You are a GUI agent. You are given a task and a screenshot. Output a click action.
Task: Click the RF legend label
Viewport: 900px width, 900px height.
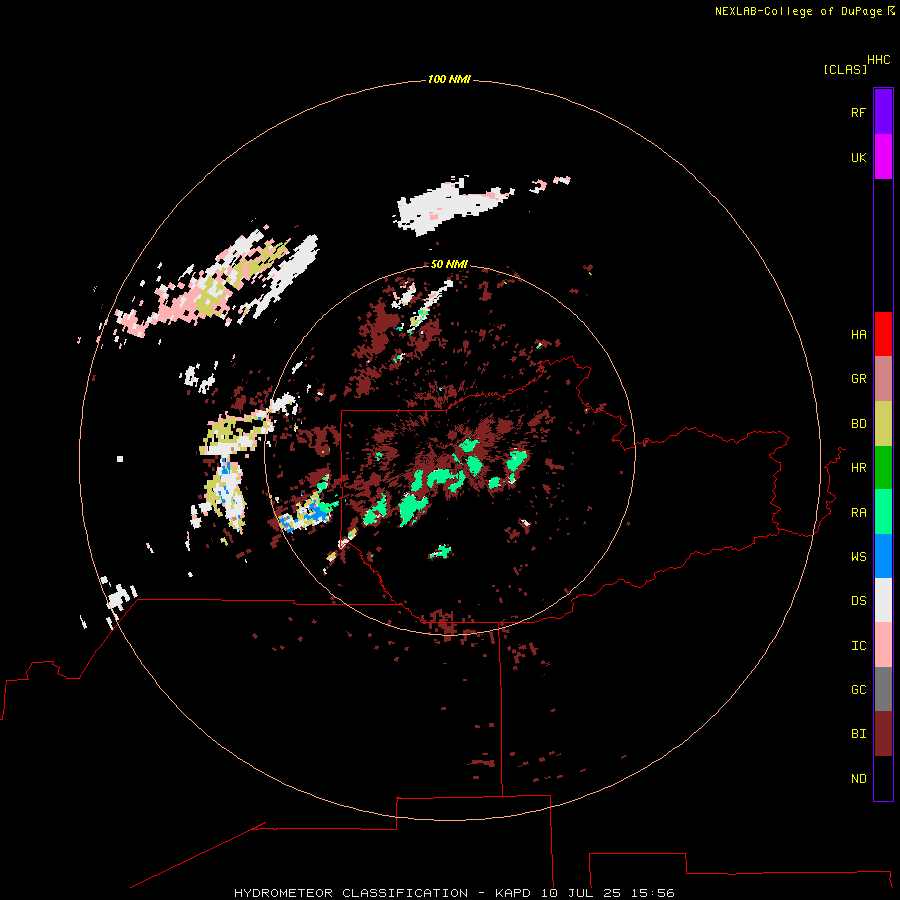[858, 112]
